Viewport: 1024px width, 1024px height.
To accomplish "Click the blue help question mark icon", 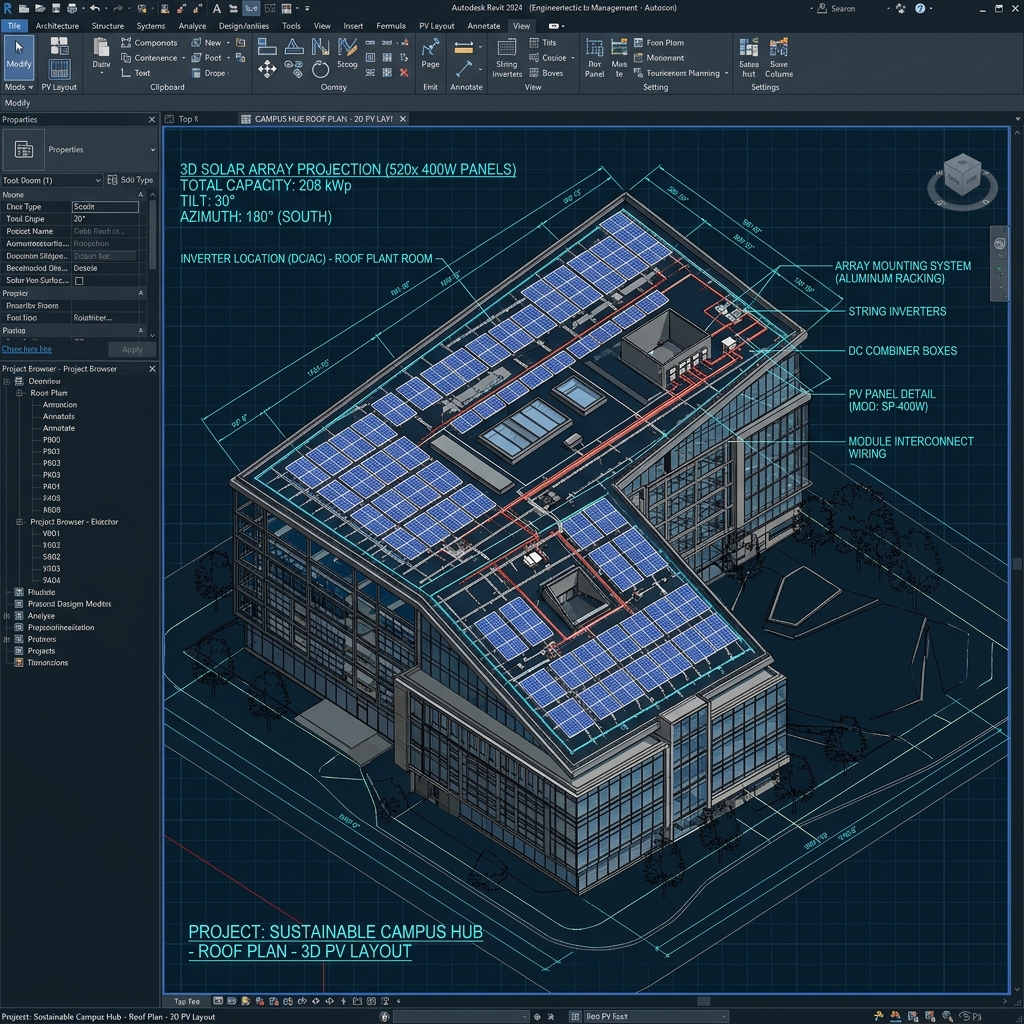I will tap(920, 8).
